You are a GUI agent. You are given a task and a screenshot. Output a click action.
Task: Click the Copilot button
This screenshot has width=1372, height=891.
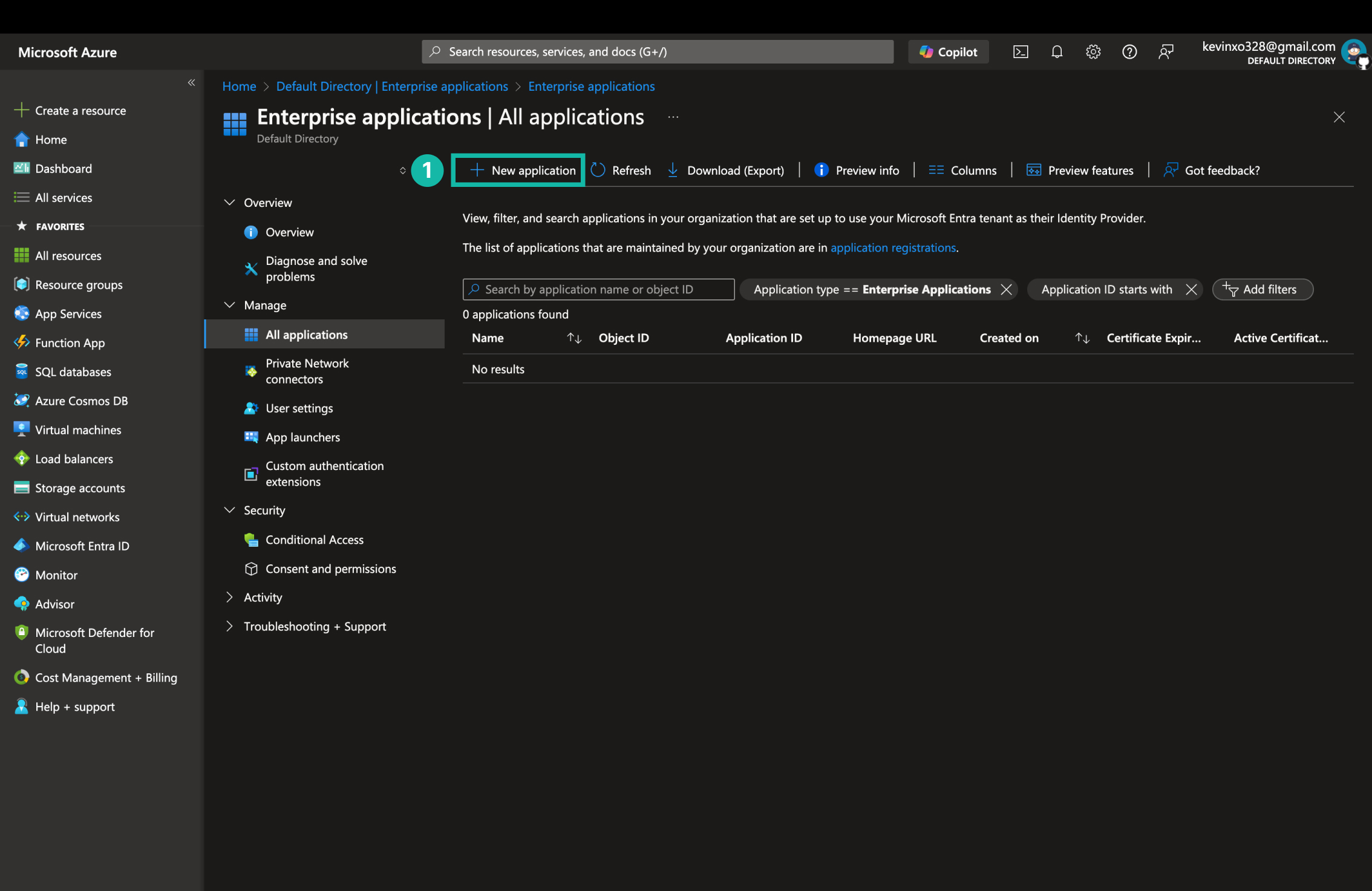(949, 52)
